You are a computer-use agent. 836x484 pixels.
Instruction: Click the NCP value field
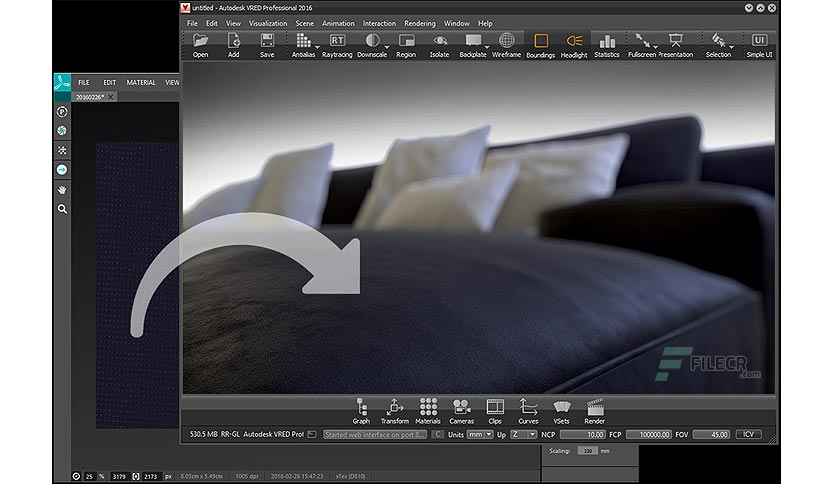coord(582,434)
